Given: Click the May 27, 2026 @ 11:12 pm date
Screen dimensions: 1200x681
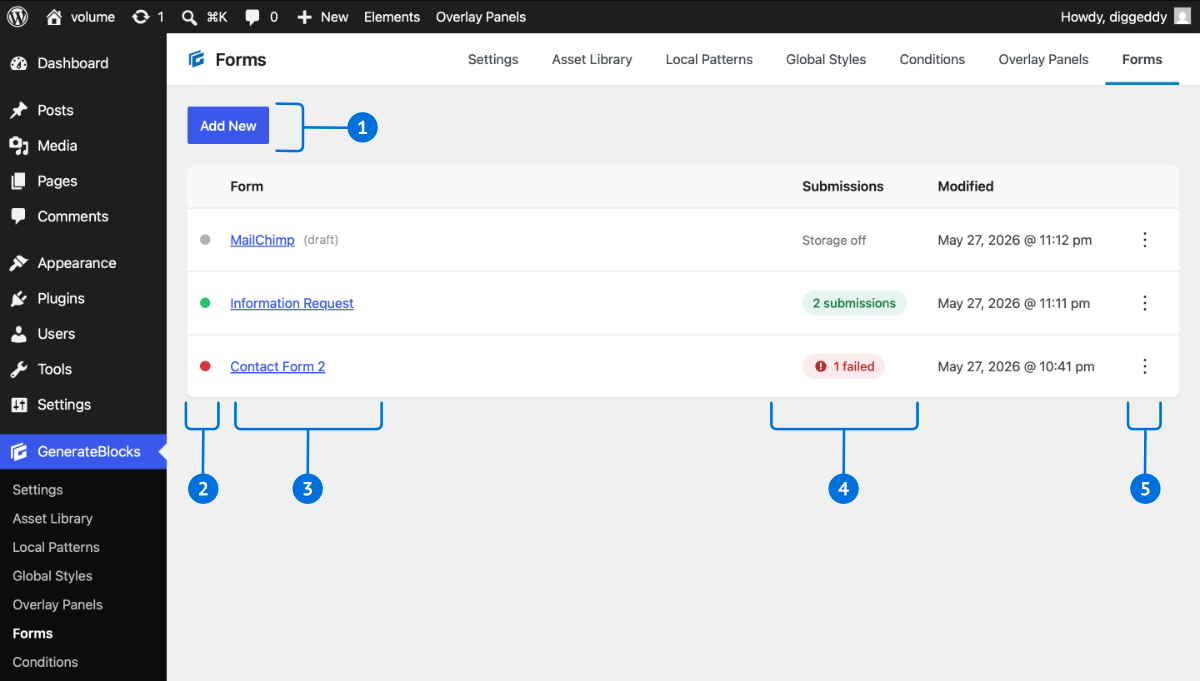Looking at the screenshot, I should (x=1015, y=240).
